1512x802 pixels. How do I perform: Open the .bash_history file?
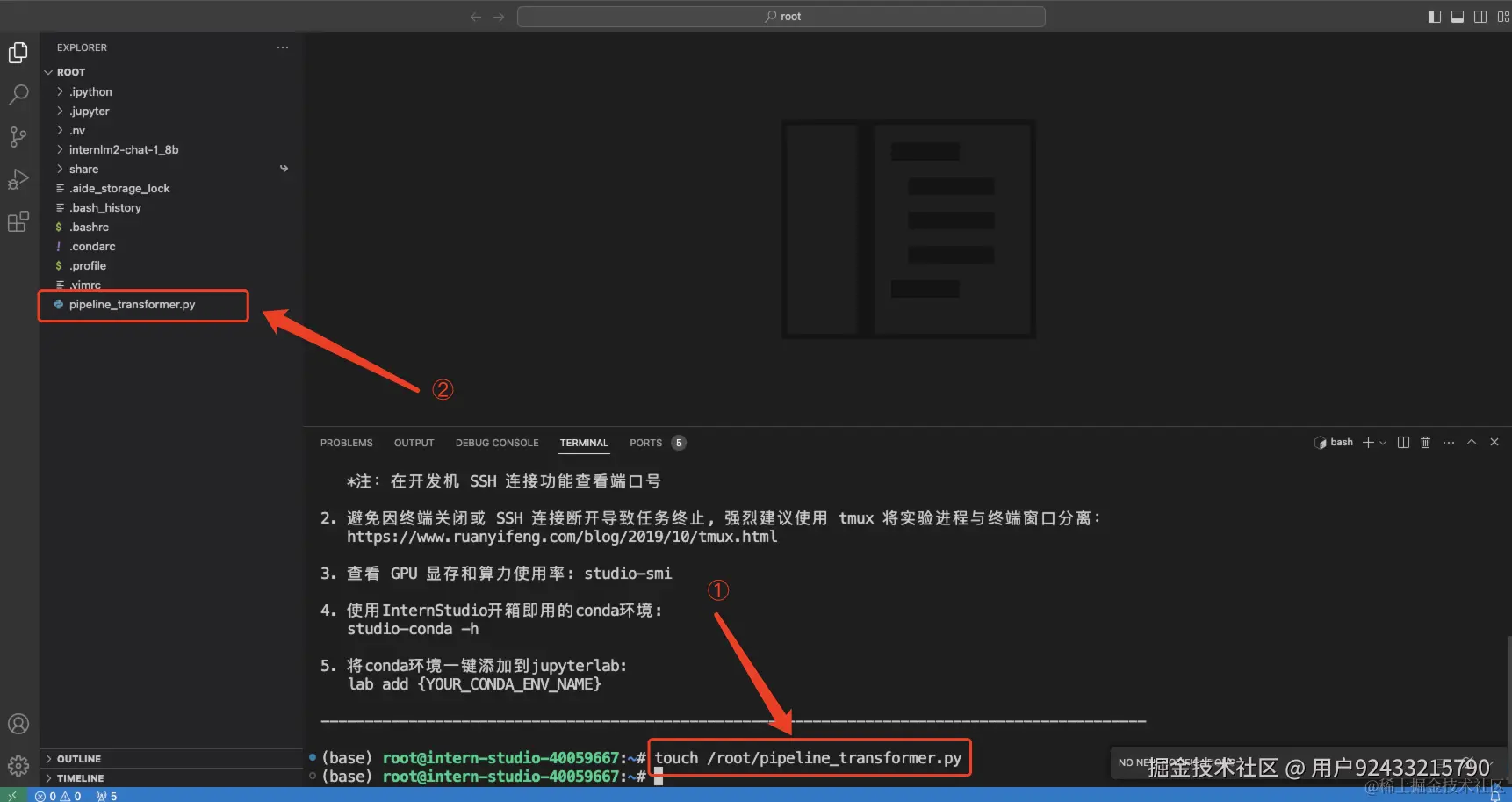pos(172,207)
